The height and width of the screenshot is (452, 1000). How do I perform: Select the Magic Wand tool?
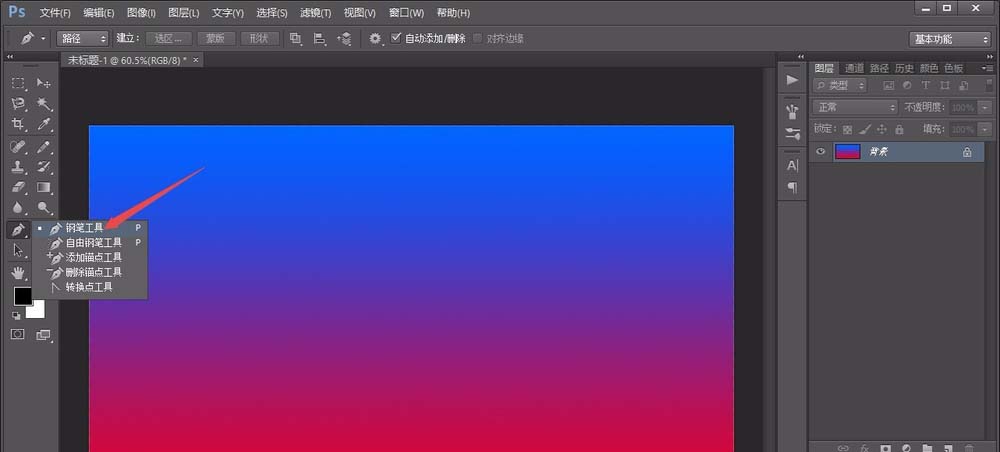click(x=43, y=103)
